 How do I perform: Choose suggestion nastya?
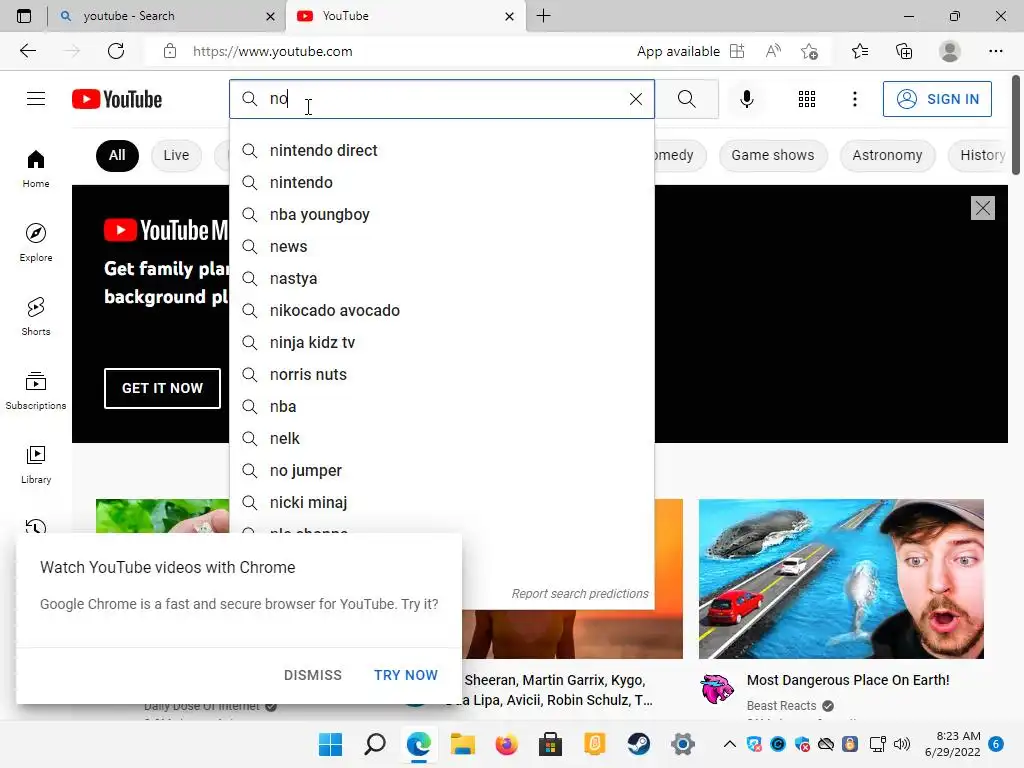(x=441, y=278)
